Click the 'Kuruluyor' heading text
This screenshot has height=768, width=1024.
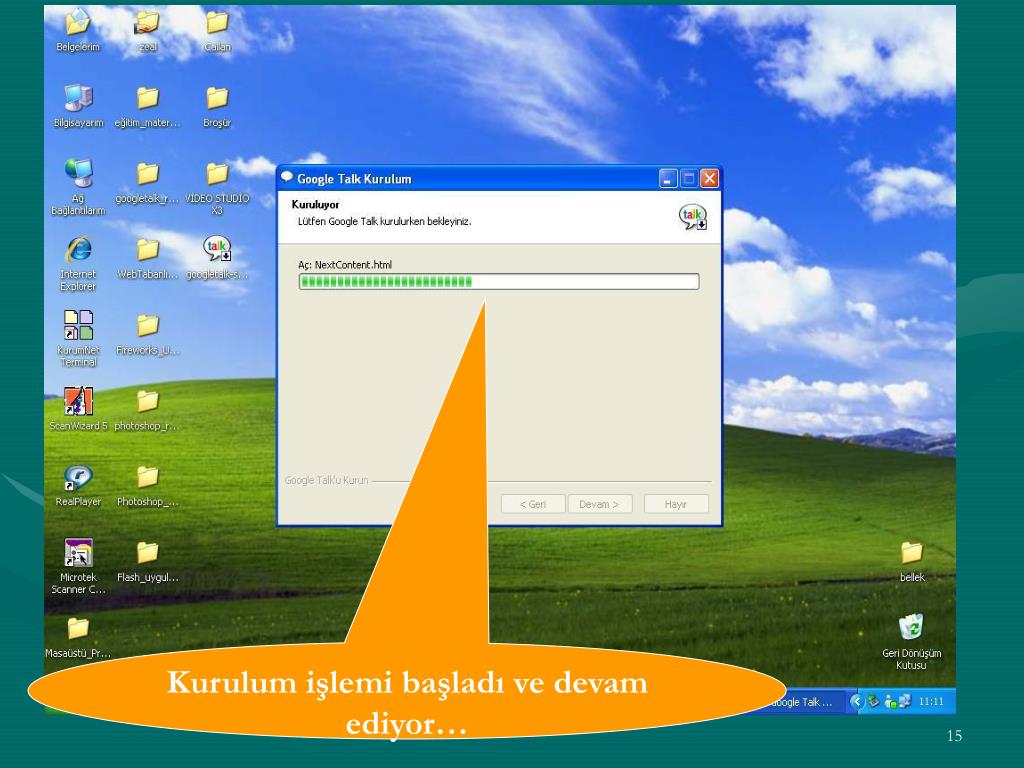(x=315, y=204)
